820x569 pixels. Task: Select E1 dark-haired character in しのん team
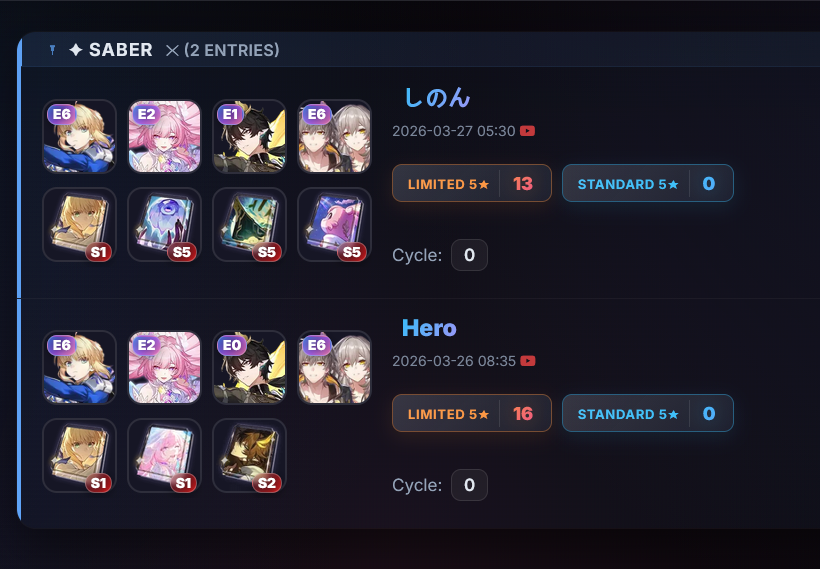click(x=249, y=136)
